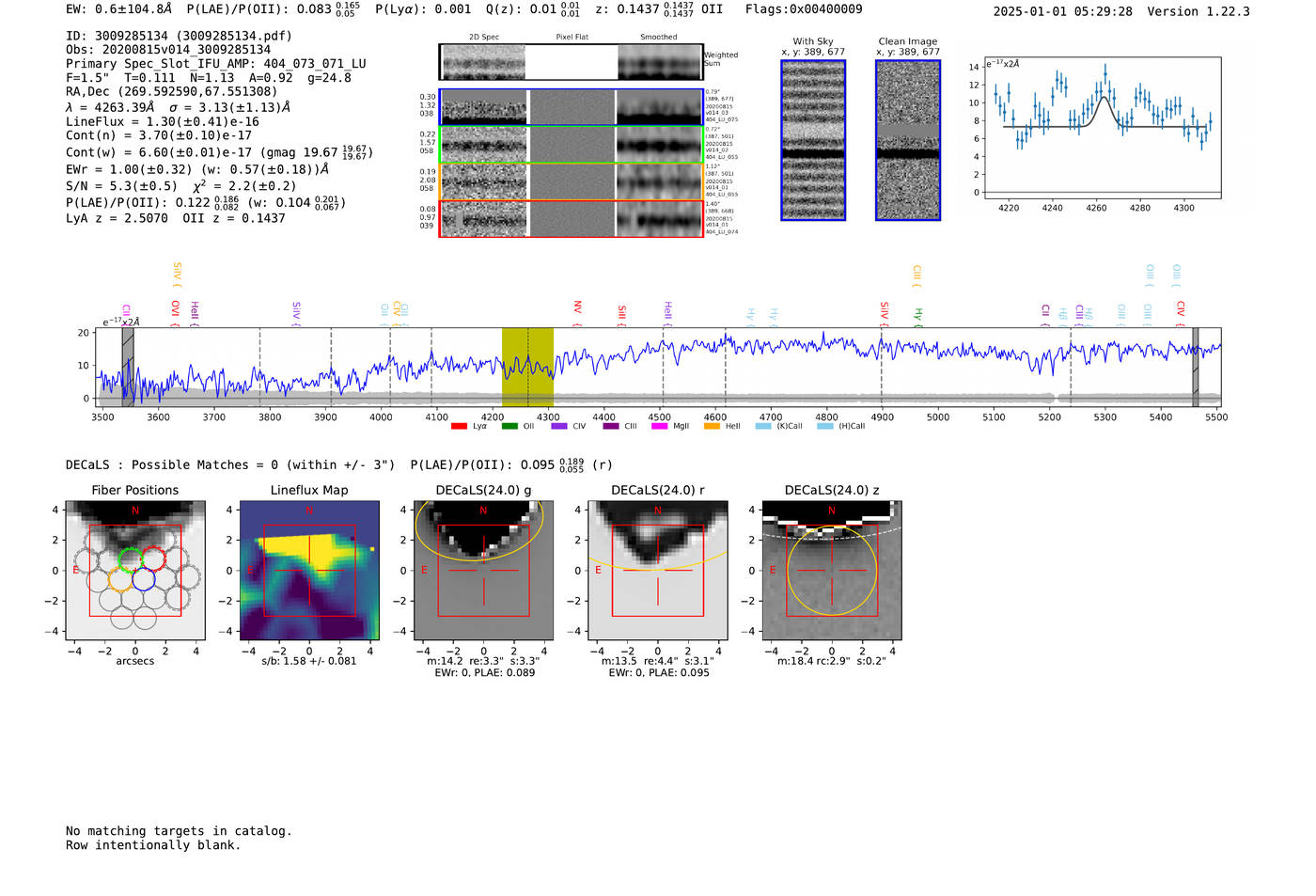The width and height of the screenshot is (1316, 896).
Task: Click the 's/b: 1.58 +/- 0.081' caption
Action: 309,661
